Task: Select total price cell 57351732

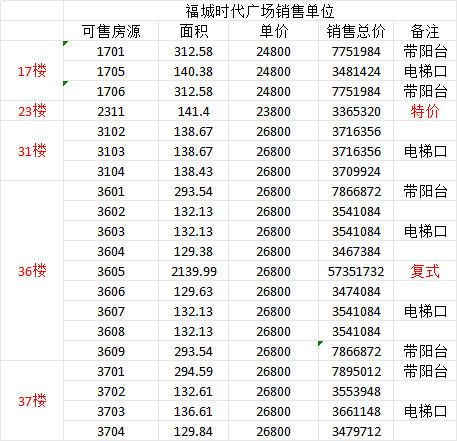Action: (x=356, y=271)
